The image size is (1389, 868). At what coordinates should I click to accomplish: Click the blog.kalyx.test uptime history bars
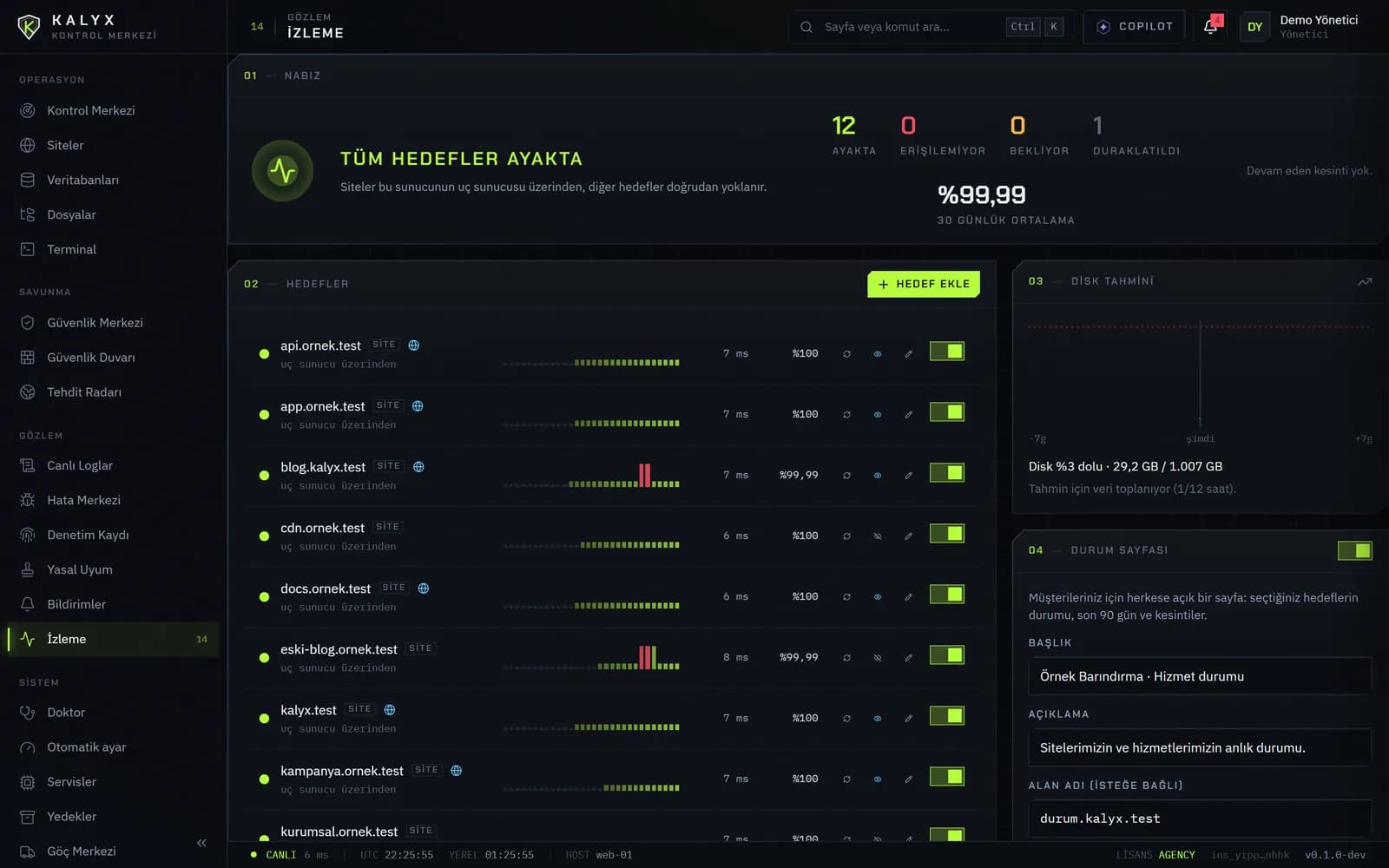tap(591, 476)
